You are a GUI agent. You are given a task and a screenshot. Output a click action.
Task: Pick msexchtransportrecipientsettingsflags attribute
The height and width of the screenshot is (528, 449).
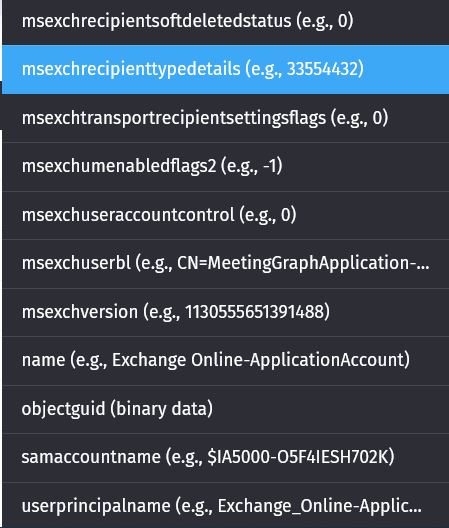tap(226, 118)
